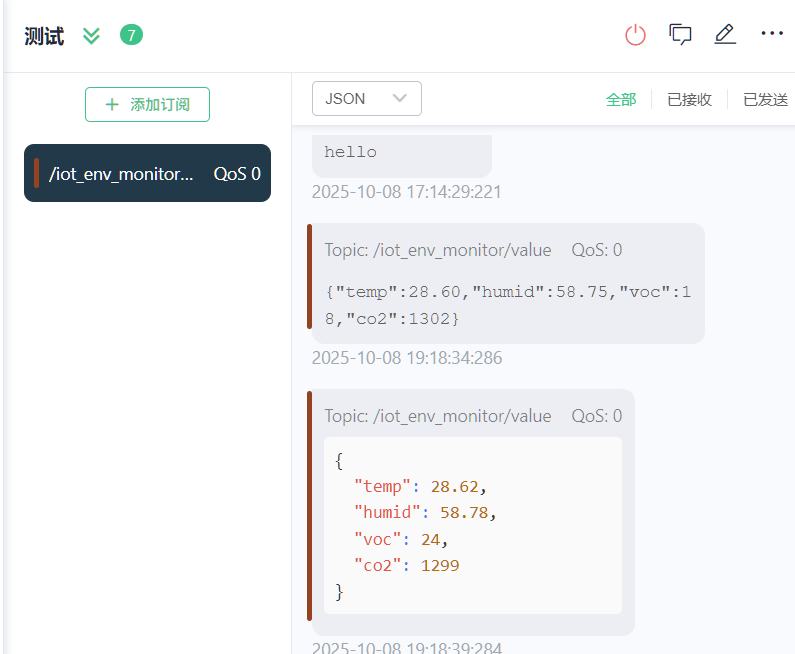Click the 添加订阅 add subscription button
Screen dimensions: 795x654
click(x=147, y=104)
